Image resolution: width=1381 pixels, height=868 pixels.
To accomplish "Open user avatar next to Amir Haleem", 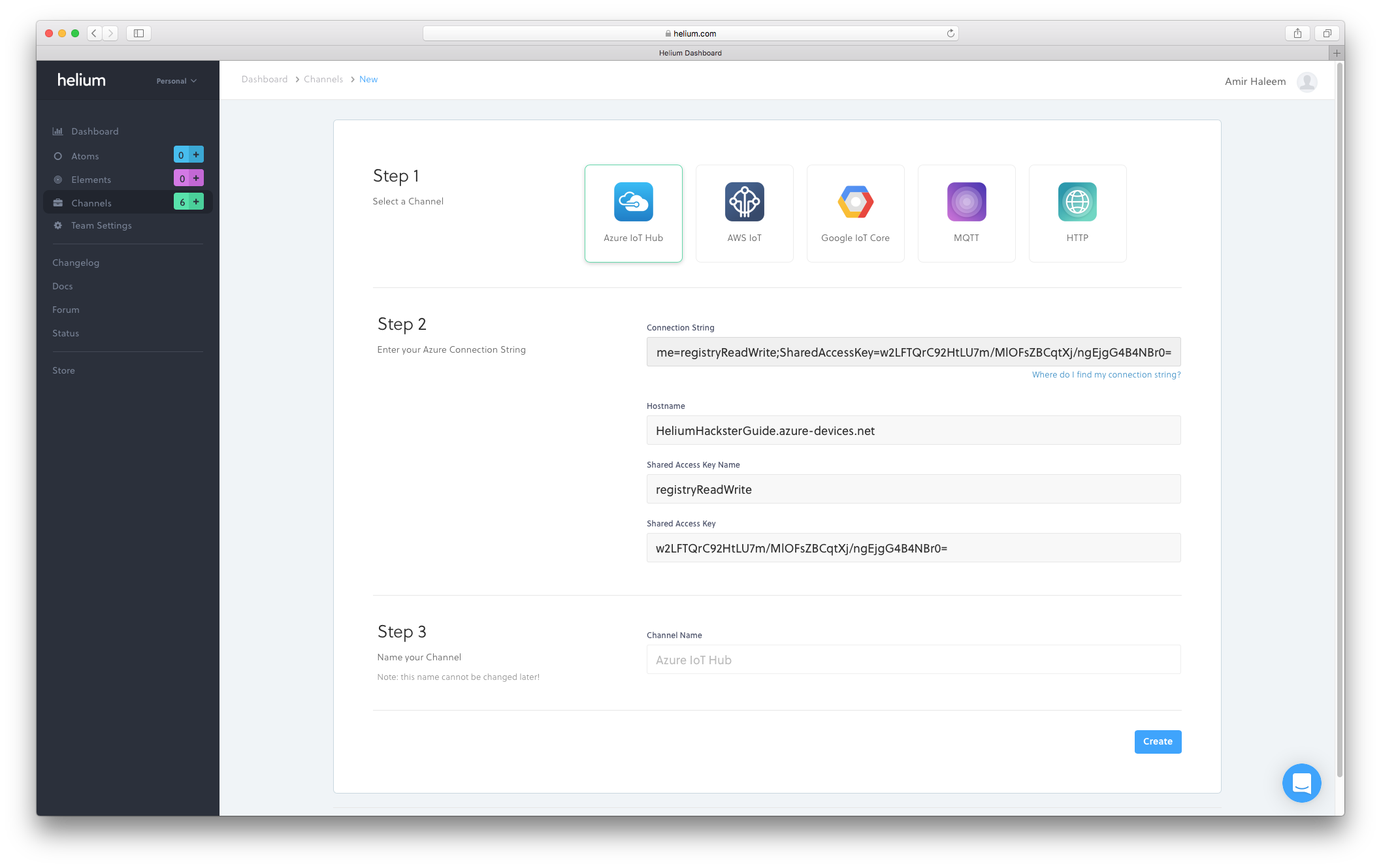I will 1307,82.
